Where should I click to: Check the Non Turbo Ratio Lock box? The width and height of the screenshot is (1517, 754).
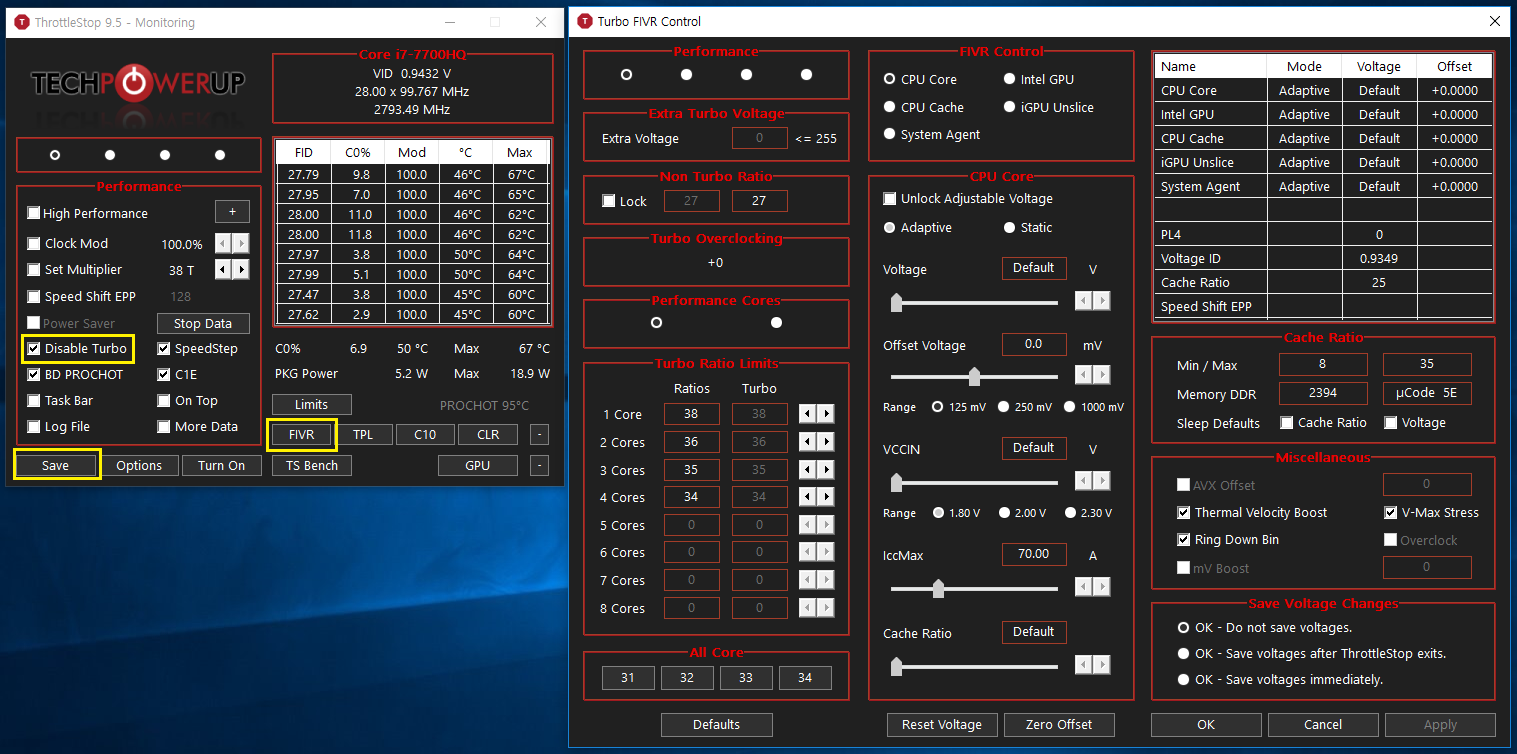(x=608, y=201)
